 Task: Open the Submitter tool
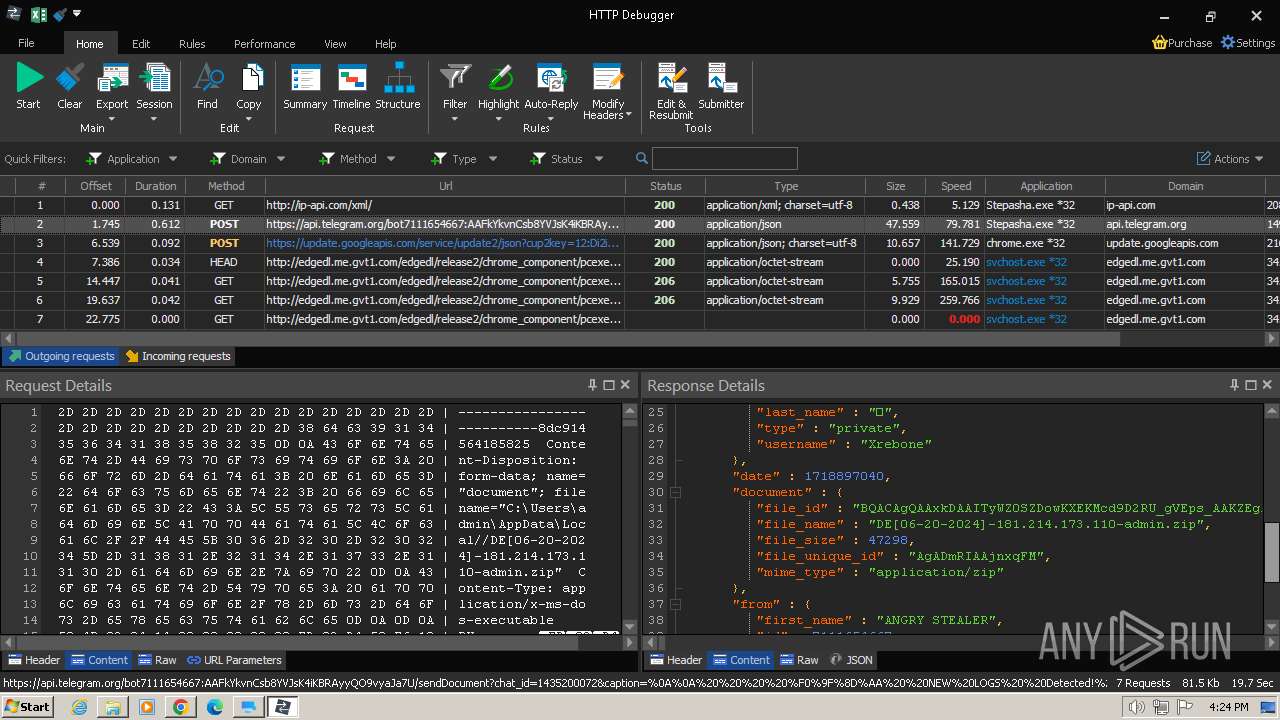pyautogui.click(x=721, y=88)
